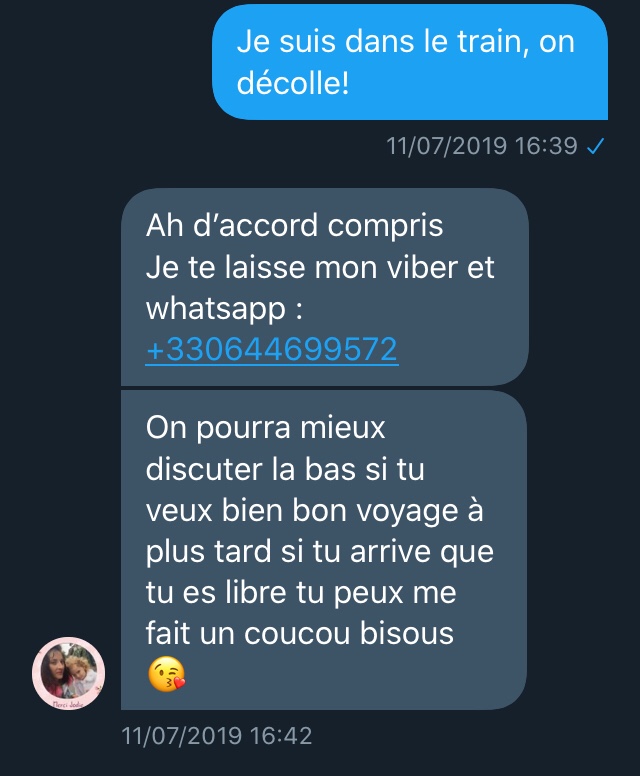Tap the kissing face emoji
The height and width of the screenshot is (776, 640).
(x=166, y=674)
